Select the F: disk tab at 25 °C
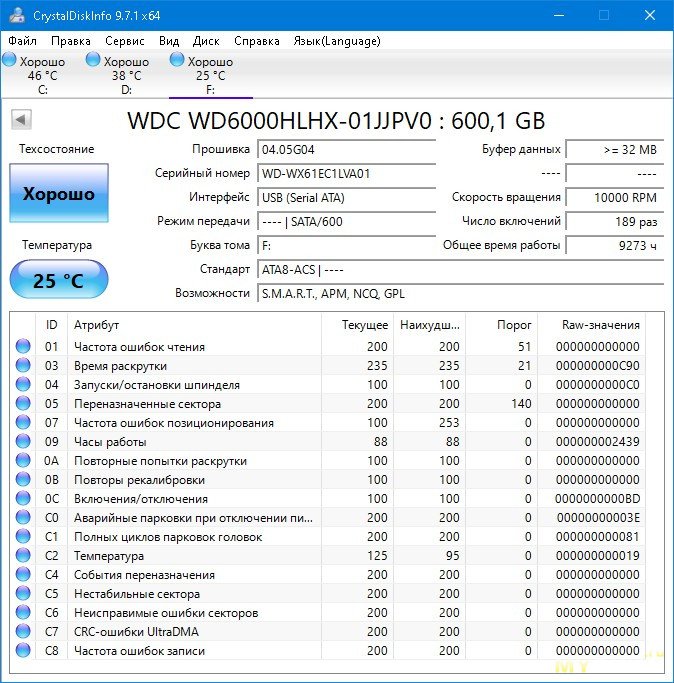 [x=210, y=75]
